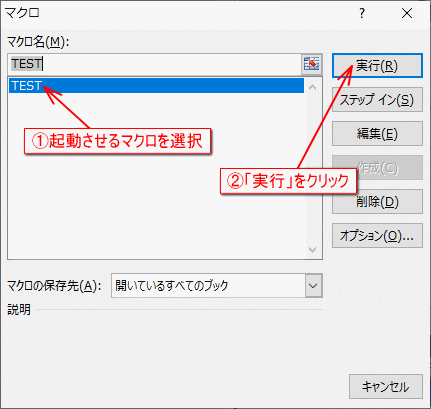Cancel the dialog with キャンセル

coord(386,387)
